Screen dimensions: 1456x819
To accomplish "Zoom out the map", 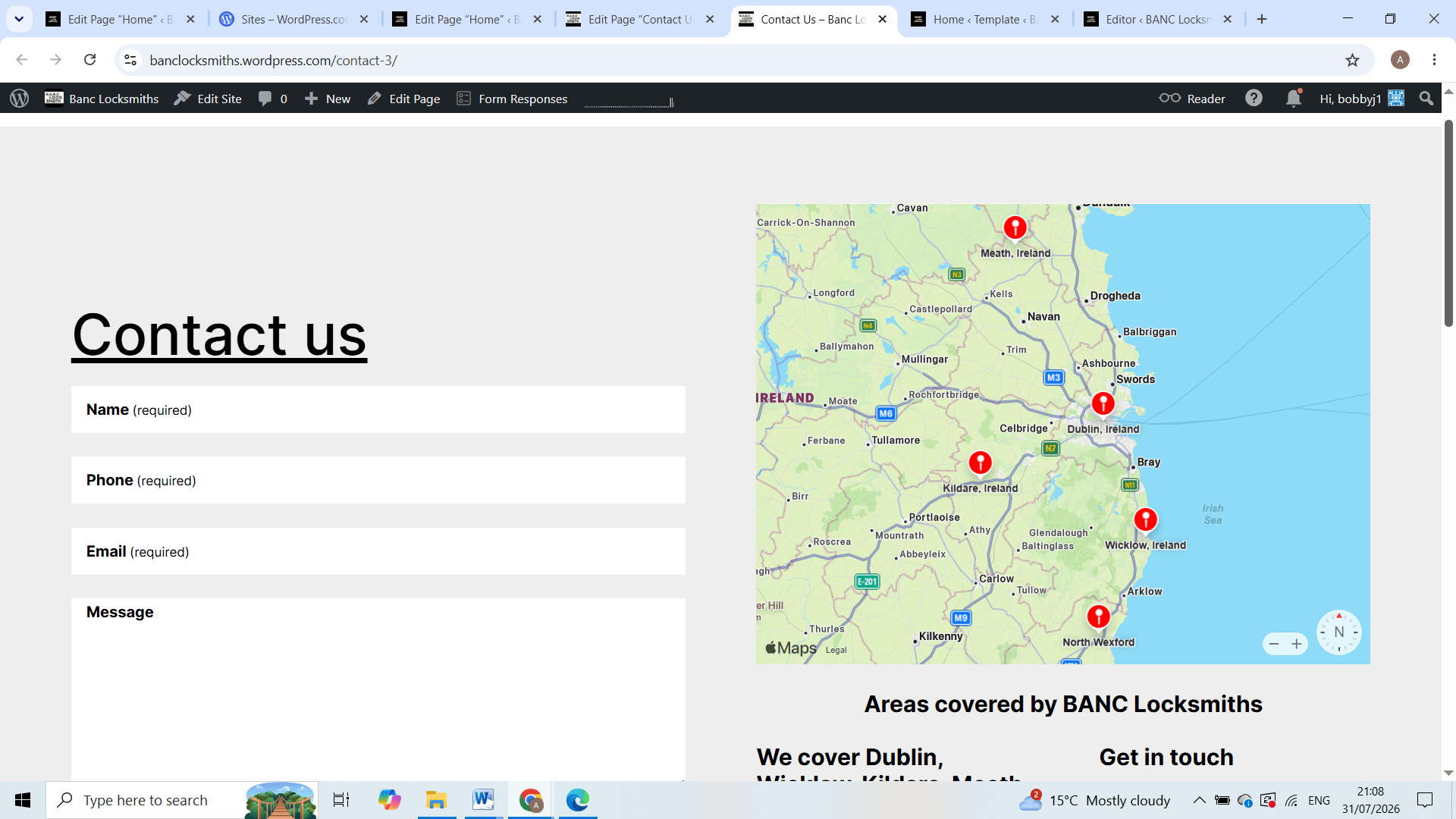I will 1274,644.
